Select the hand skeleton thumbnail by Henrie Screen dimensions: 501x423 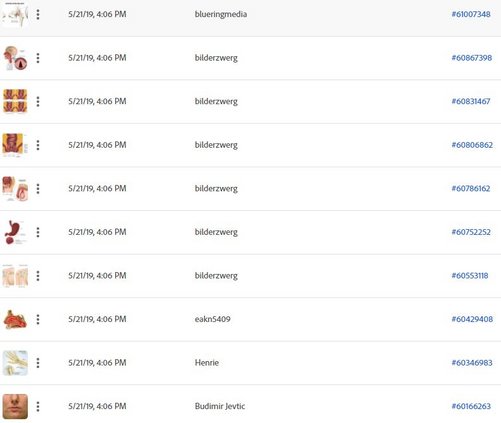[x=15, y=363]
